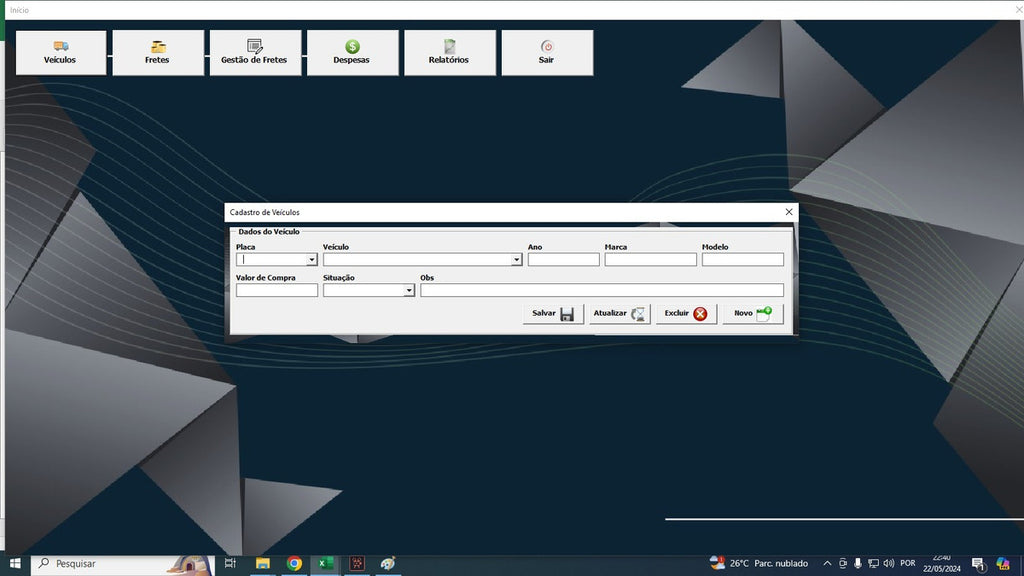
Task: Expand the Situação dropdown arrow
Action: click(x=409, y=291)
